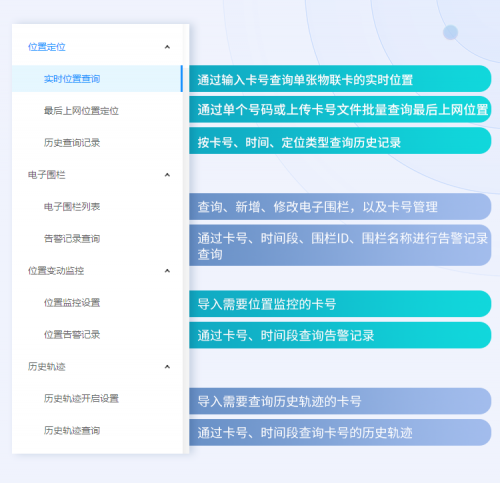The width and height of the screenshot is (500, 483).
Task: Open 实时位置查询 menu item
Action: [x=97, y=79]
